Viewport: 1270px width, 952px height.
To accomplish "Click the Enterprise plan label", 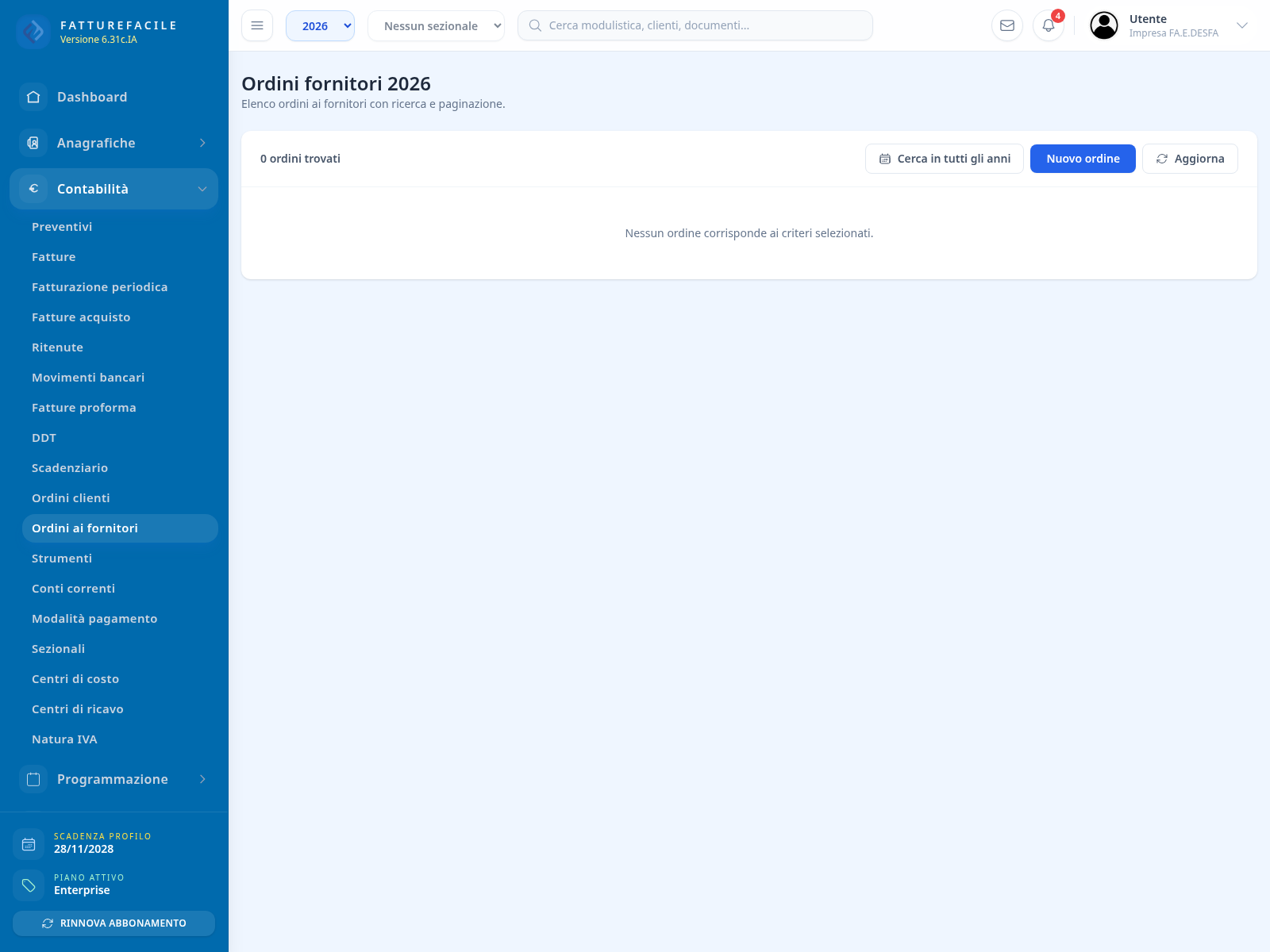I will [x=82, y=890].
